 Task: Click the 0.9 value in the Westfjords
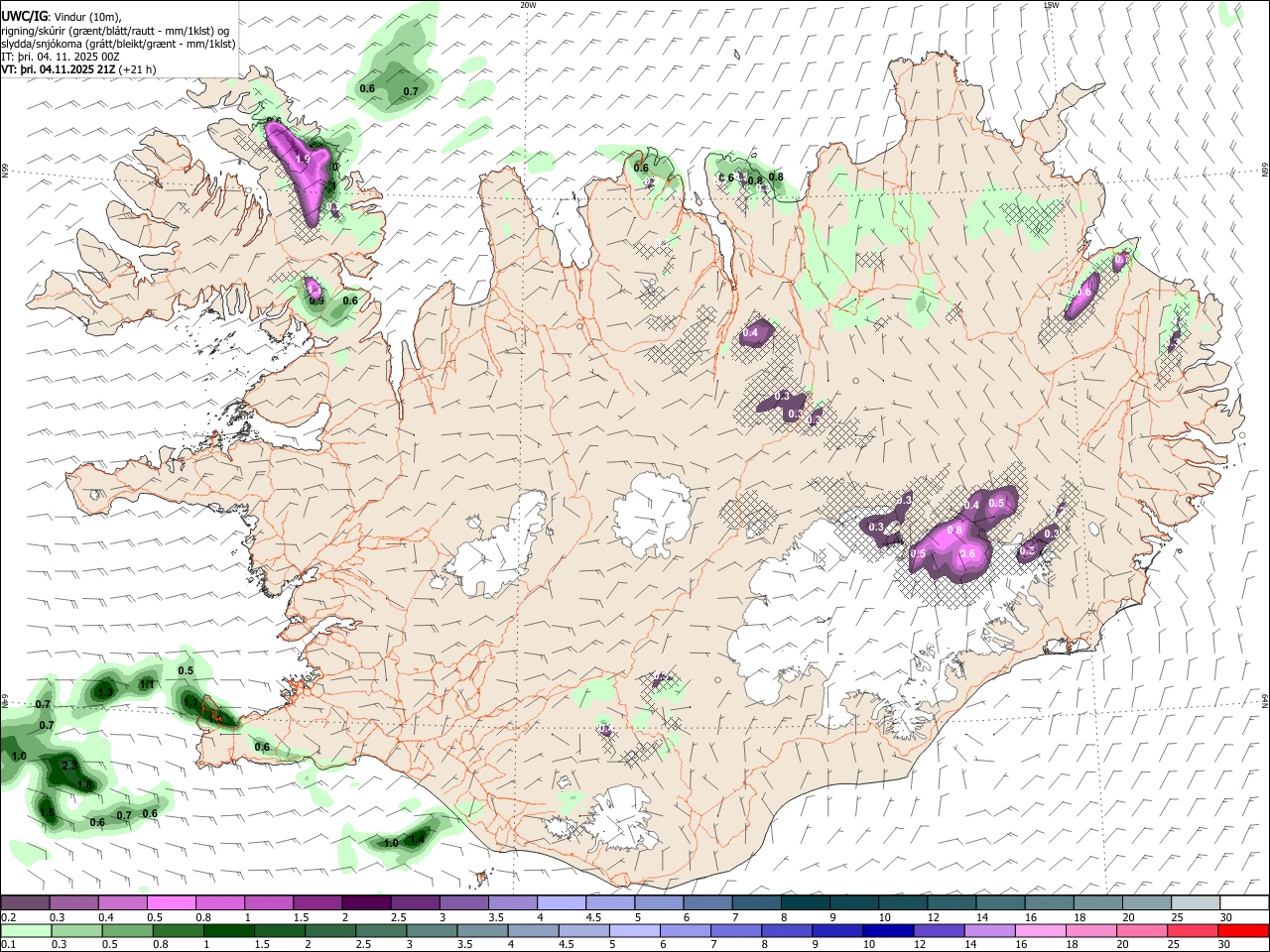click(317, 300)
